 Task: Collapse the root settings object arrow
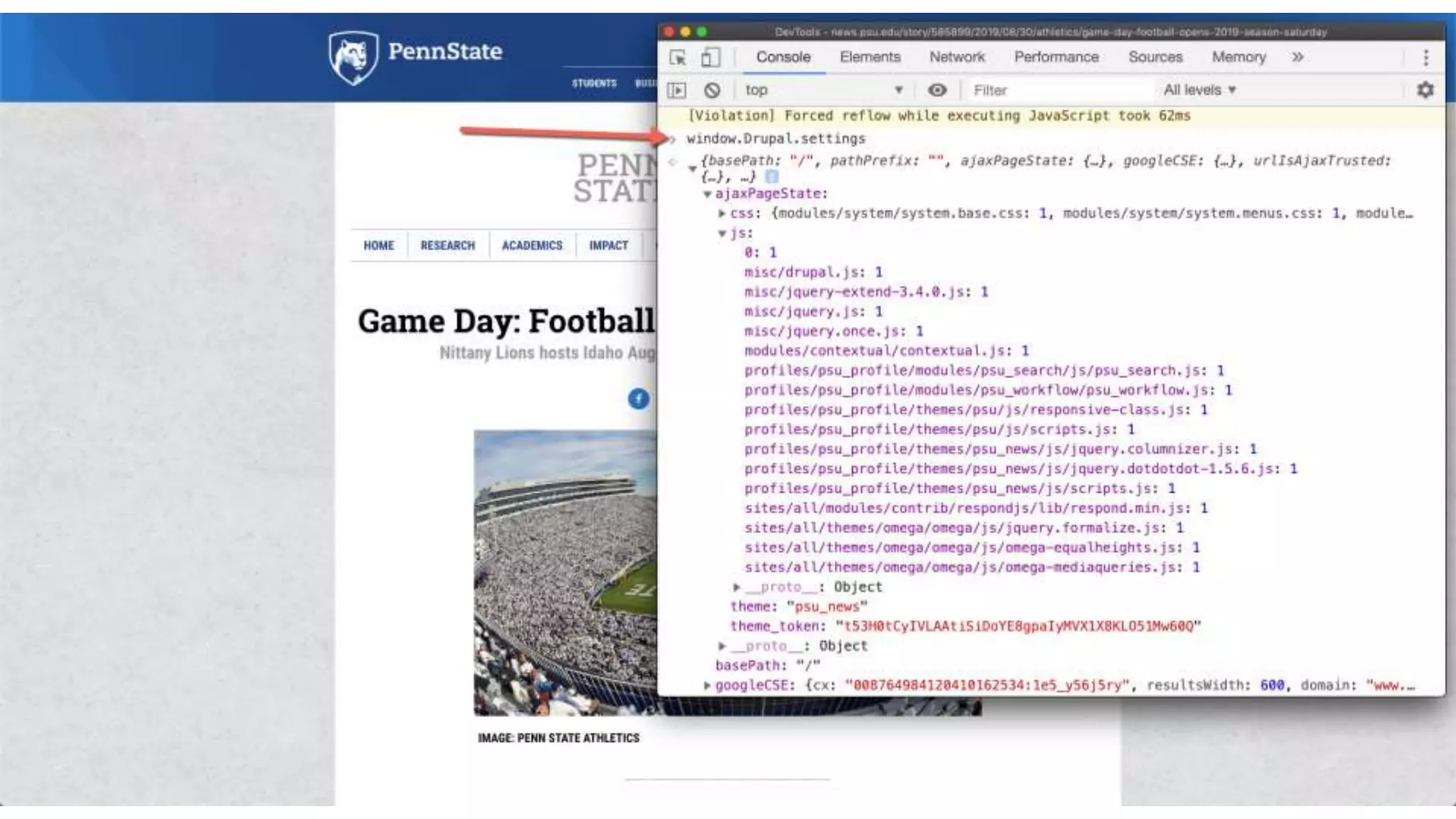692,168
